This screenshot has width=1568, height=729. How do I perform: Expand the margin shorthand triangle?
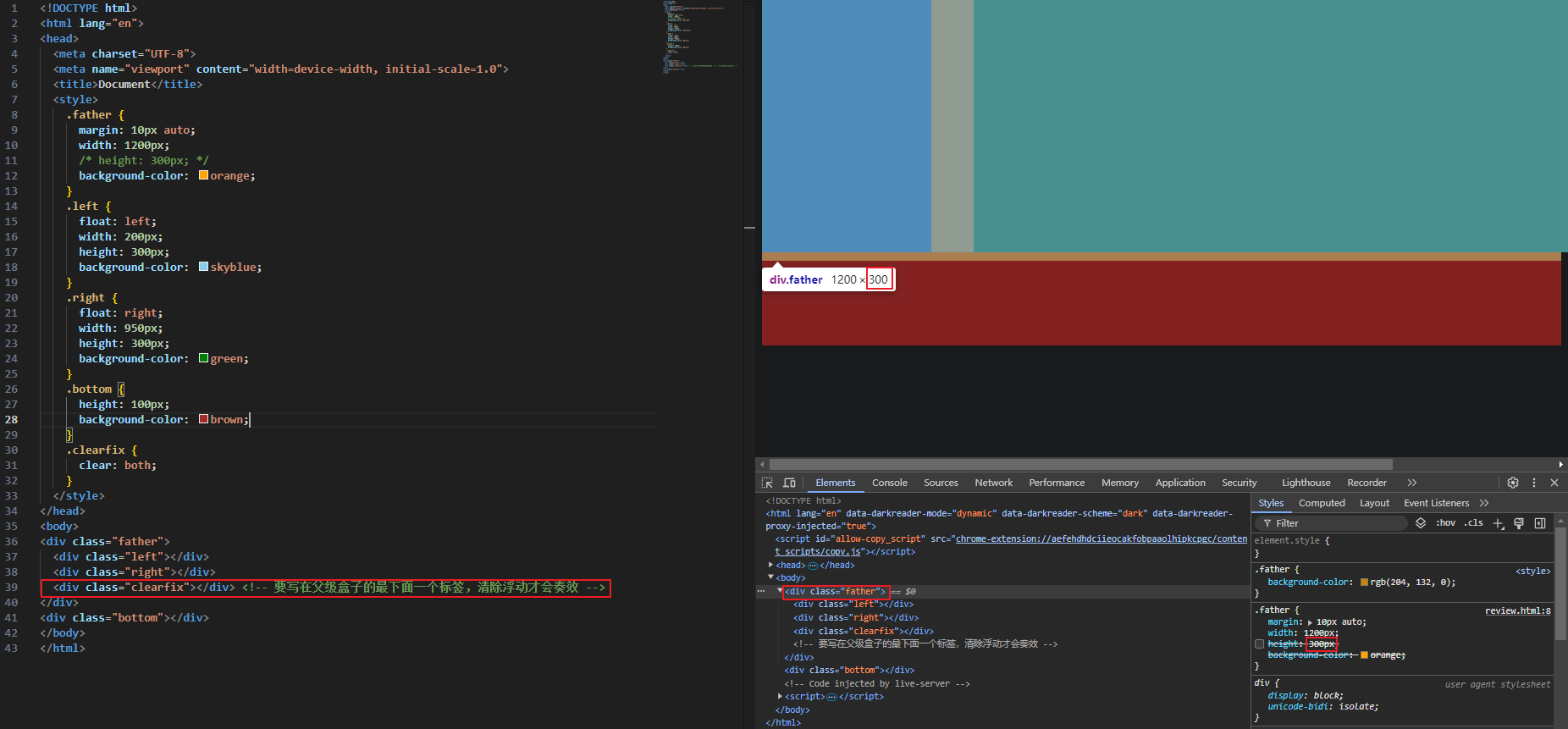[1310, 622]
